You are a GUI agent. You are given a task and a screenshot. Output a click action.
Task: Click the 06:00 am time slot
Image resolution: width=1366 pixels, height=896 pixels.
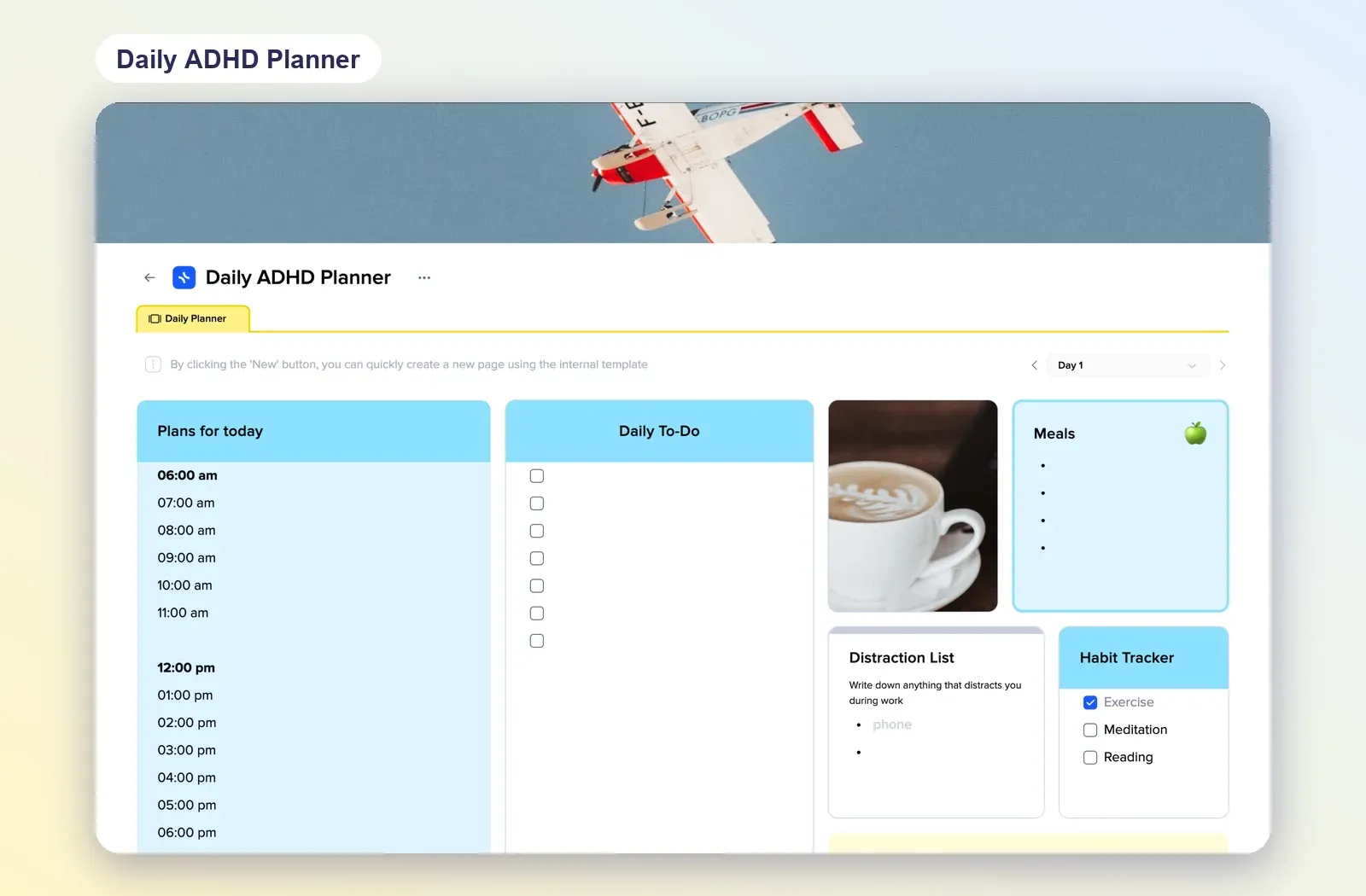[187, 475]
